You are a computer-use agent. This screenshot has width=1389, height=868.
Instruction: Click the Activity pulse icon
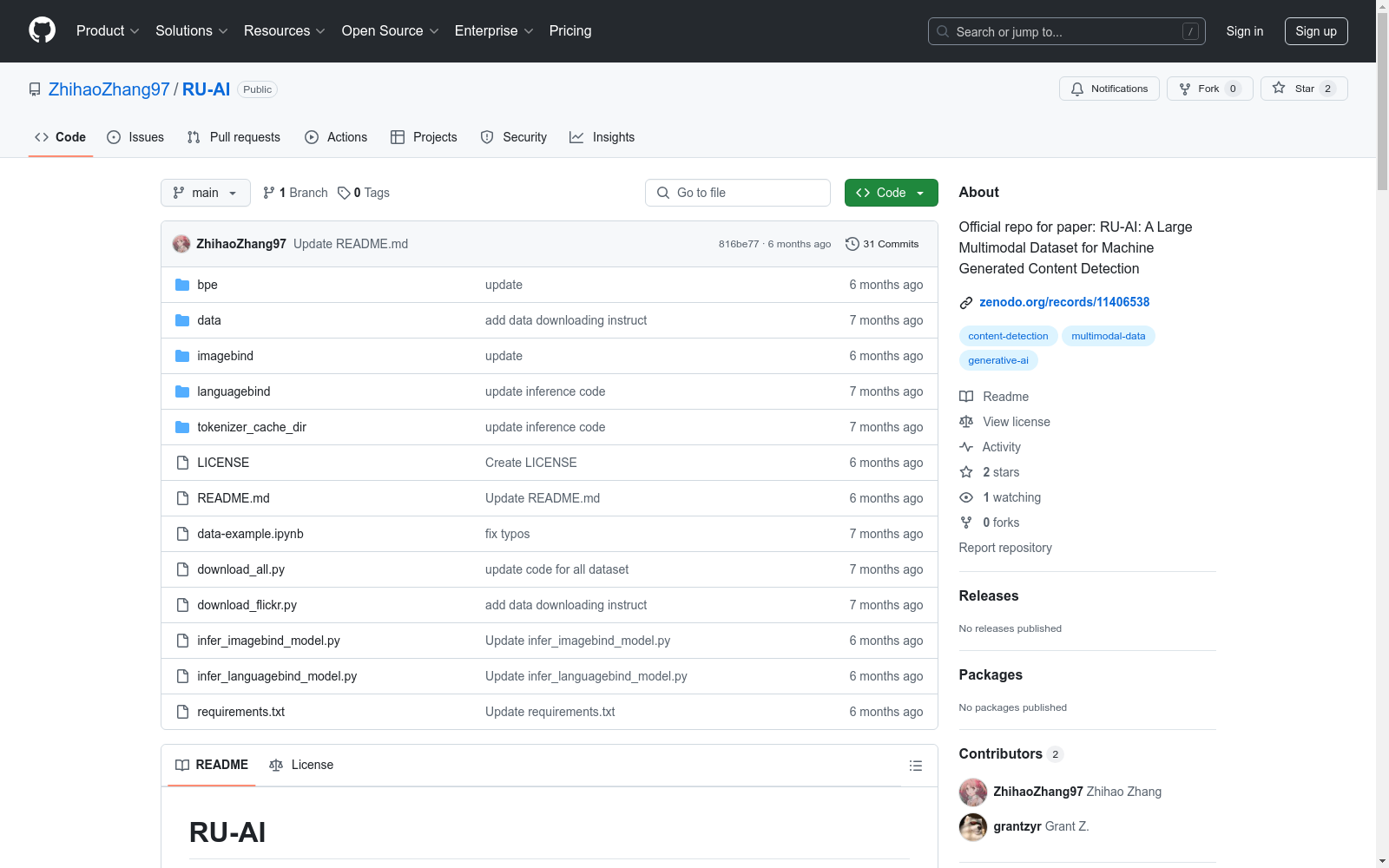click(966, 447)
